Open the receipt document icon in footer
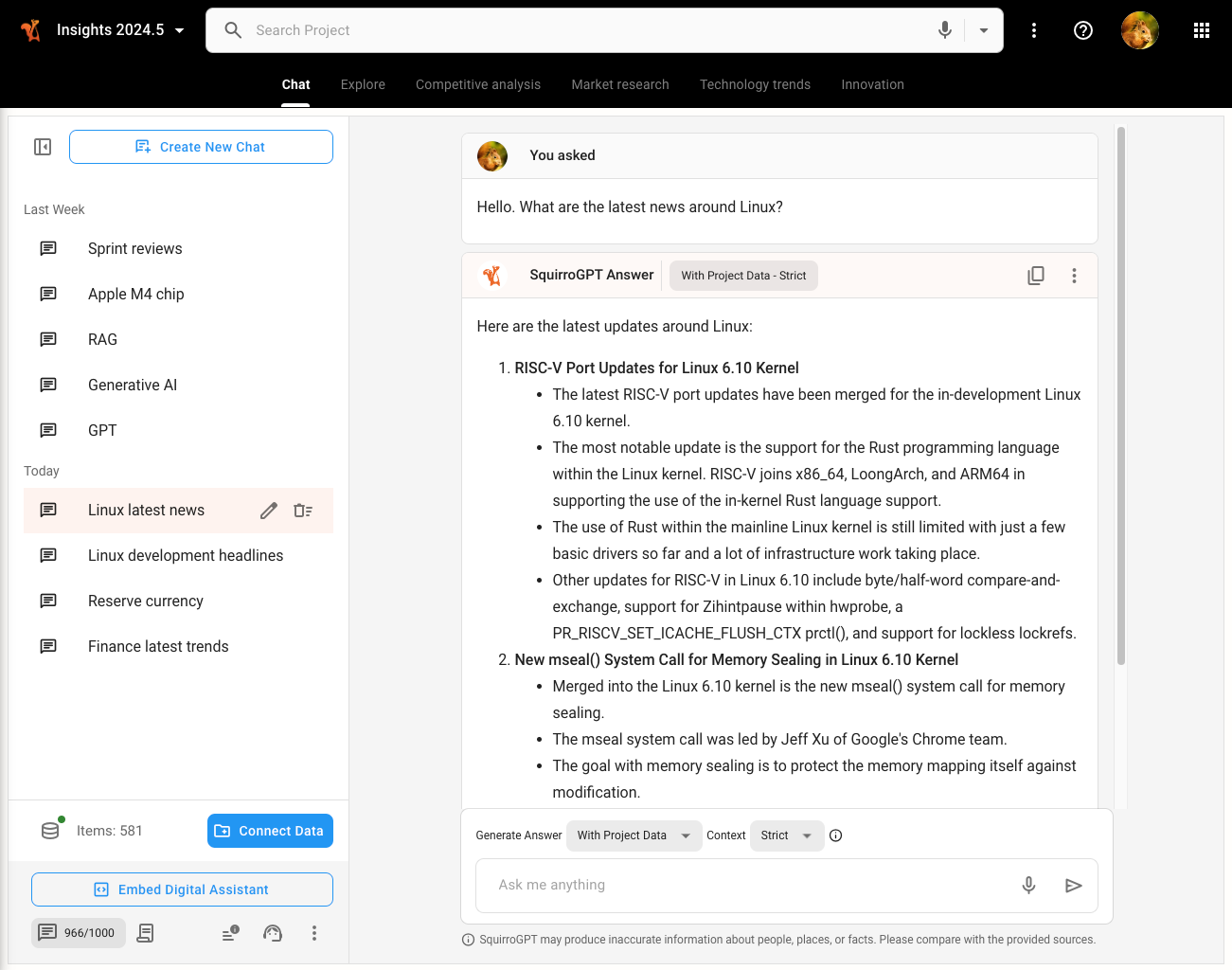 pyautogui.click(x=145, y=933)
